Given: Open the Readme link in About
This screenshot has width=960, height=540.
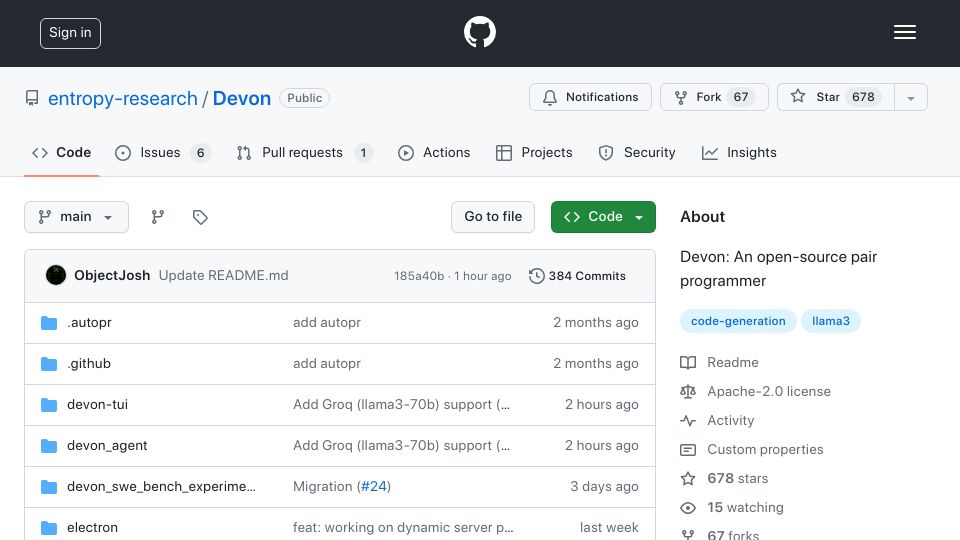Looking at the screenshot, I should 732,362.
